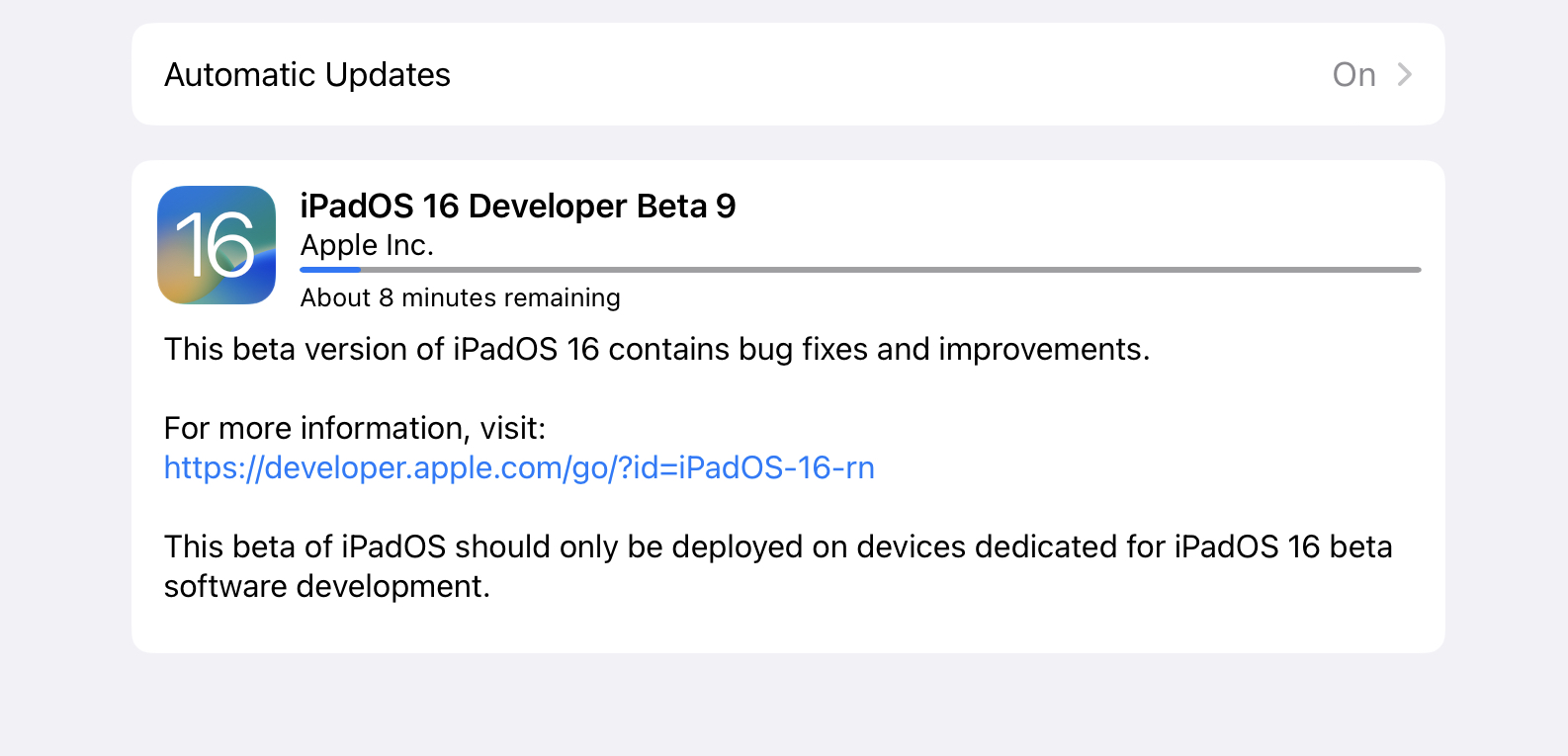
Task: Open the developer.apple.com release notes link
Action: tap(519, 467)
